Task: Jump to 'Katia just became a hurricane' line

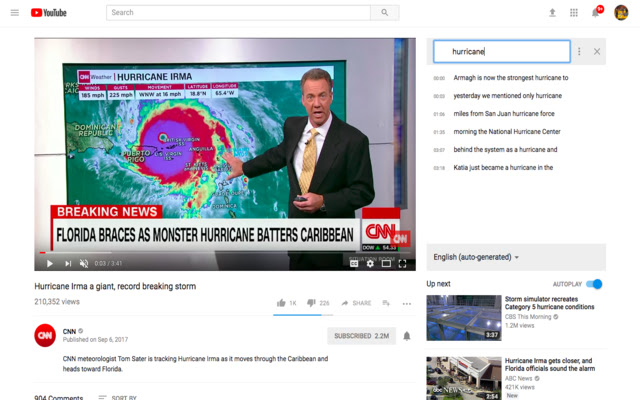Action: tap(503, 168)
